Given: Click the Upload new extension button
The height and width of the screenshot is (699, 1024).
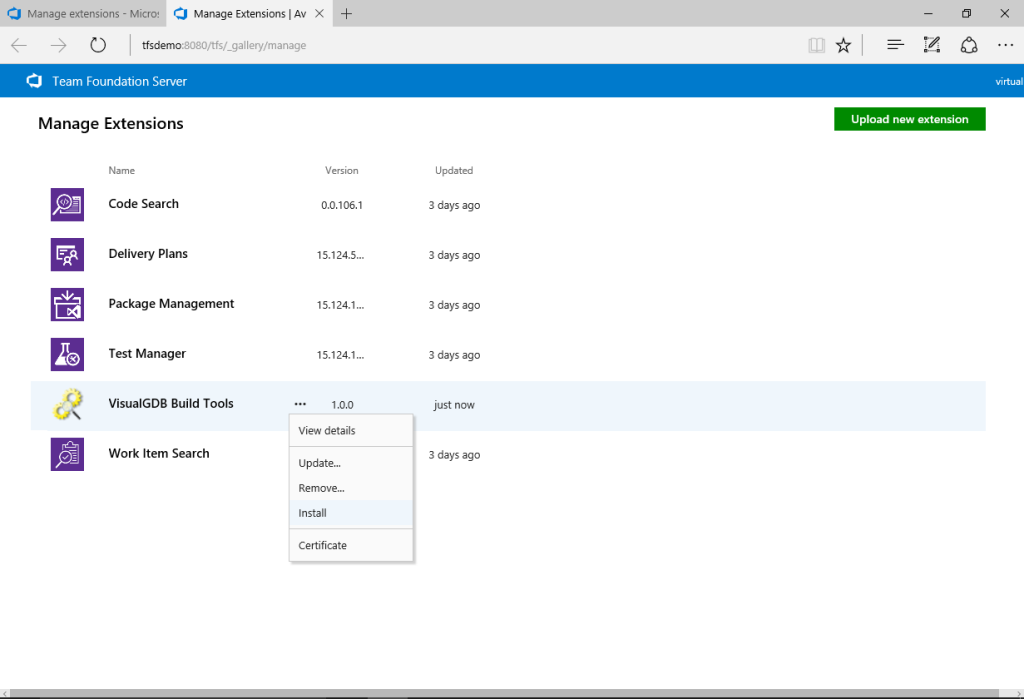Looking at the screenshot, I should click(x=909, y=118).
